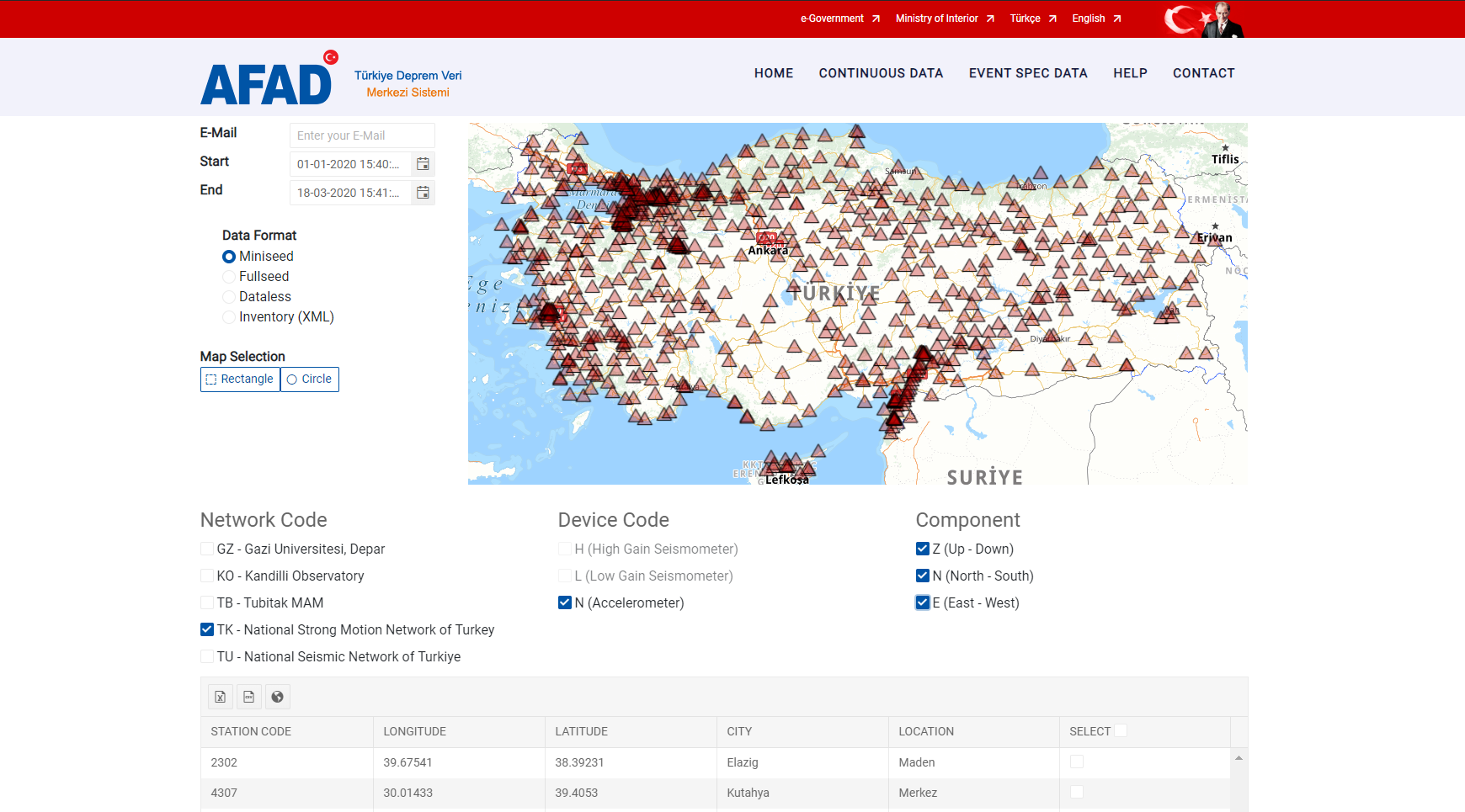Viewport: 1465px width, 812px height.
Task: Go to the HOME page
Action: pyautogui.click(x=774, y=73)
